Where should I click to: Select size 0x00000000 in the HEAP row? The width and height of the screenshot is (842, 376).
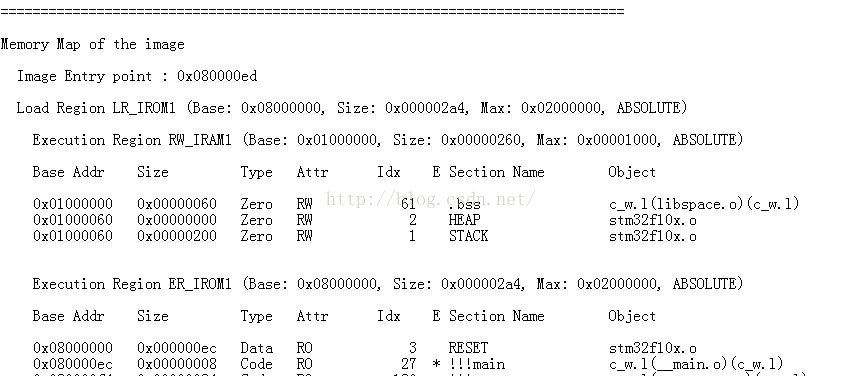click(x=177, y=220)
